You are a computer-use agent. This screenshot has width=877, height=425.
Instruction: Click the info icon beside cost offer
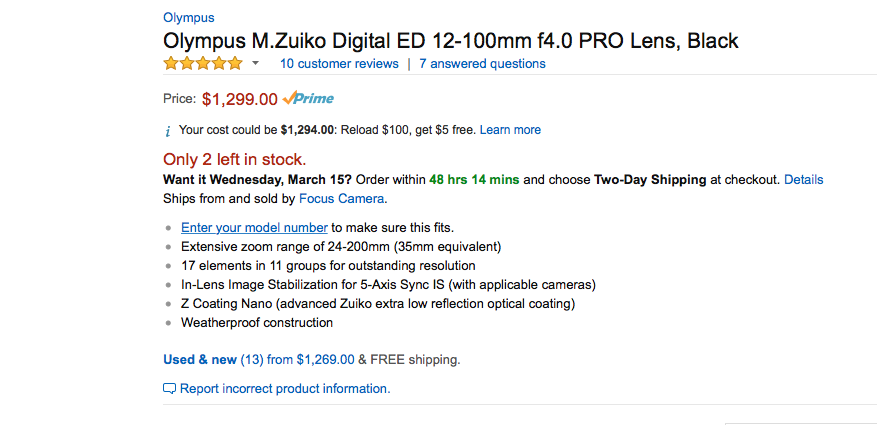[x=168, y=131]
